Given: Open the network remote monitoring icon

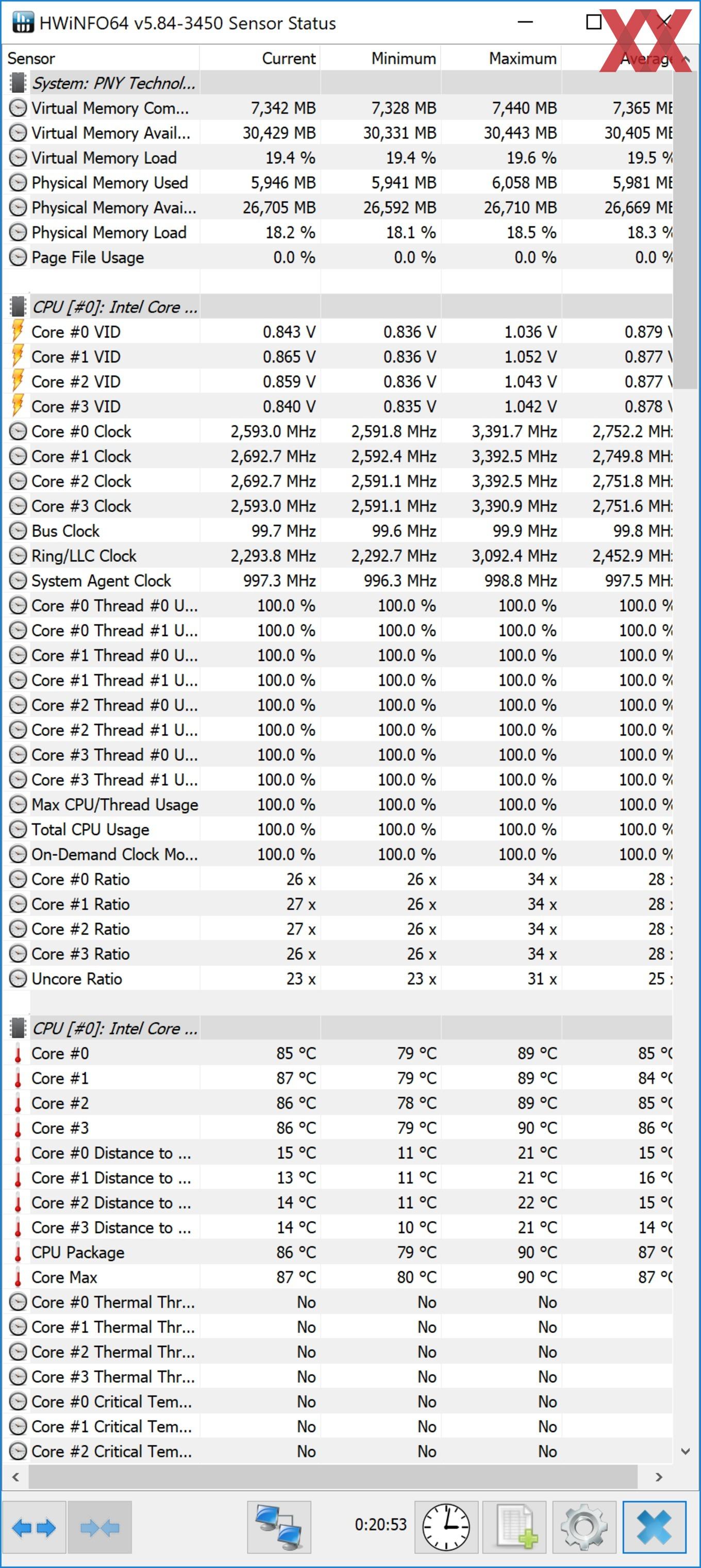Looking at the screenshot, I should tap(279, 1527).
